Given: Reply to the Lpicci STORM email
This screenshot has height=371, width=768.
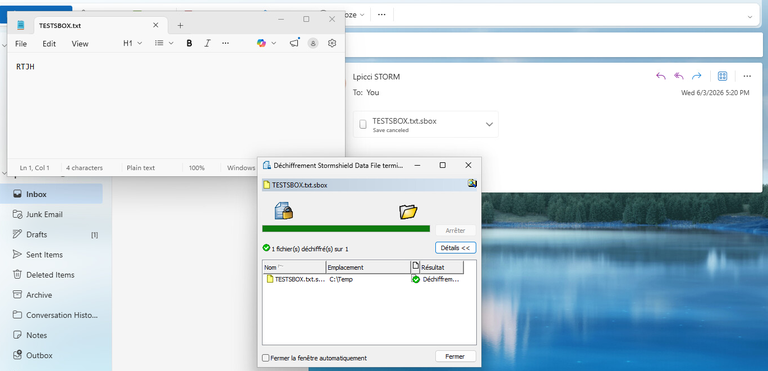Looking at the screenshot, I should click(x=661, y=76).
